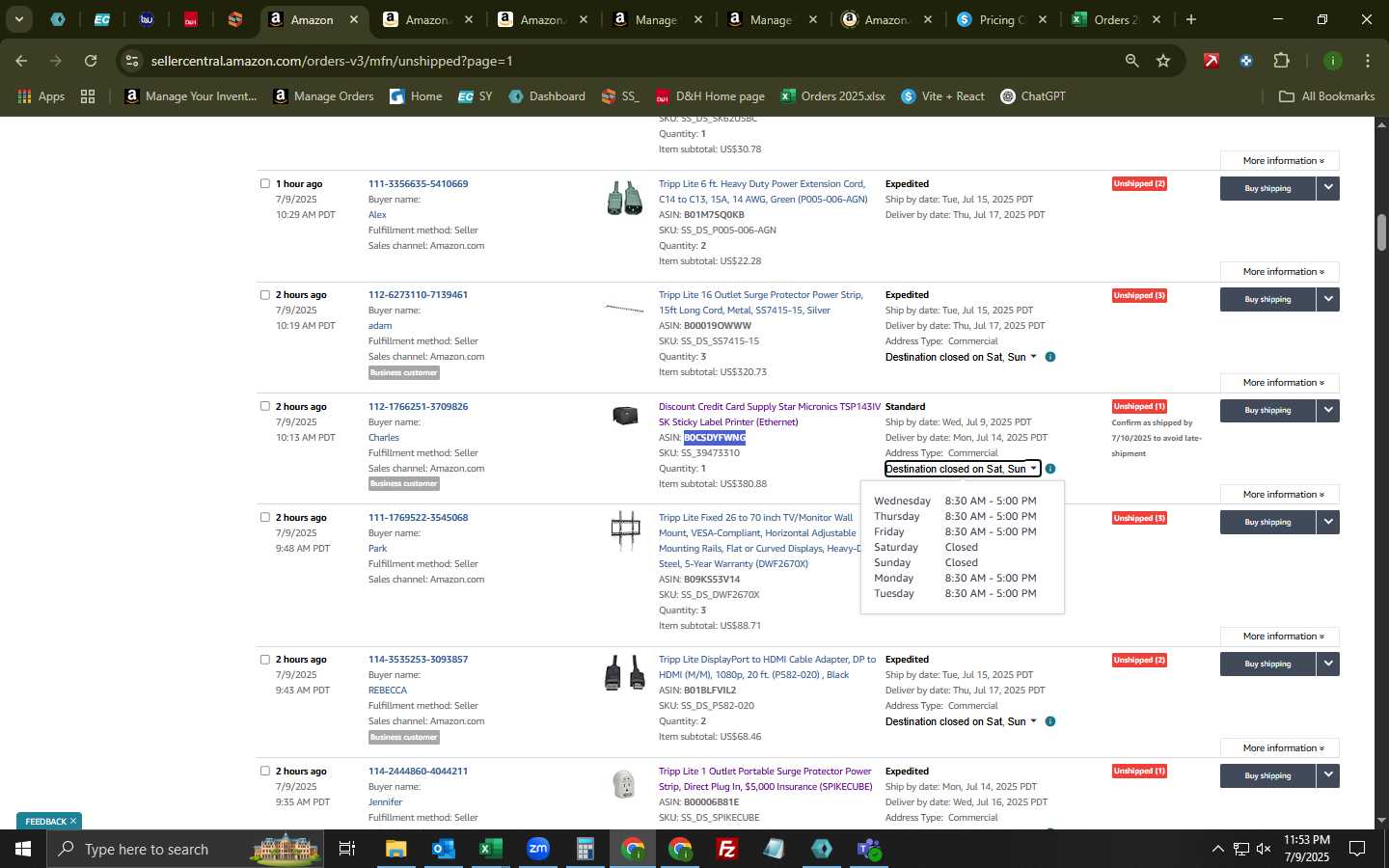Click Buy shipping for Tripp Lite TV mount order

click(x=1267, y=522)
